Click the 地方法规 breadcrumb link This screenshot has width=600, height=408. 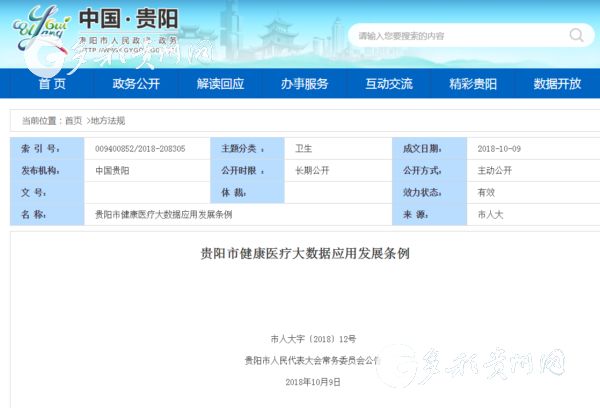pos(108,121)
